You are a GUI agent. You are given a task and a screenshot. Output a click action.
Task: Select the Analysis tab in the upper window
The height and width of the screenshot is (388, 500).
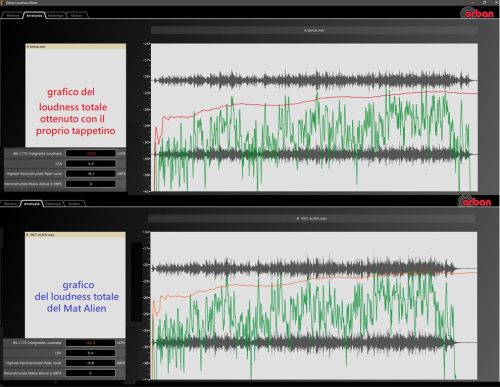(x=34, y=15)
